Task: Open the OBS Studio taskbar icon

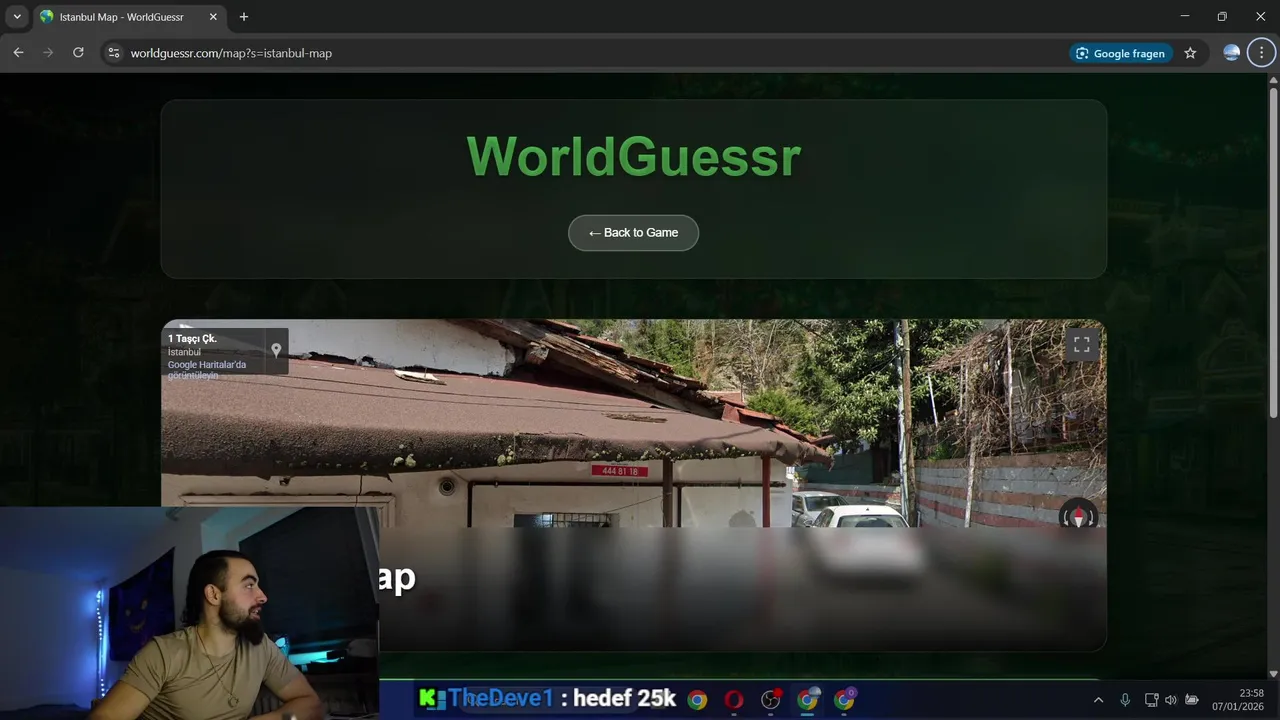Action: [771, 700]
